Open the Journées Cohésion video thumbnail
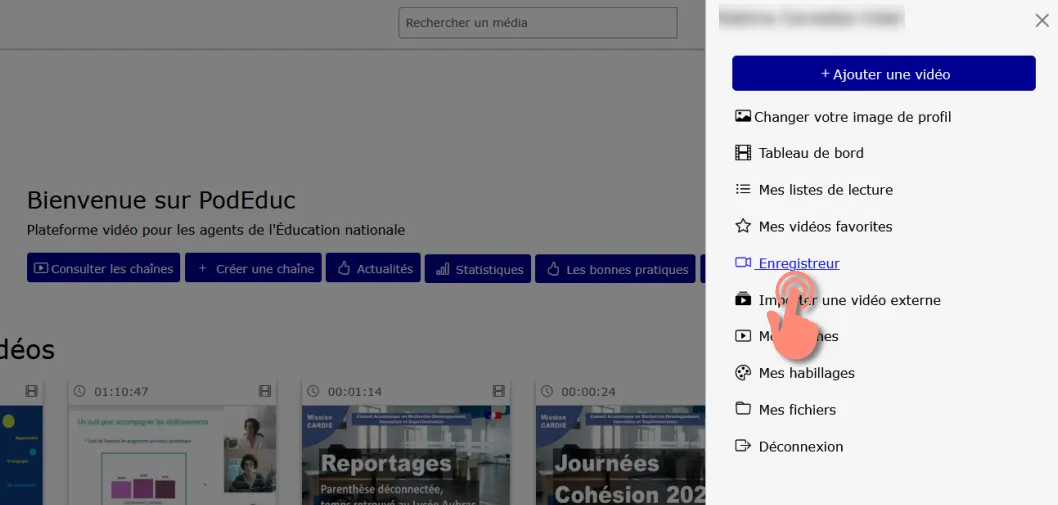The width and height of the screenshot is (1058, 505). pyautogui.click(x=620, y=454)
